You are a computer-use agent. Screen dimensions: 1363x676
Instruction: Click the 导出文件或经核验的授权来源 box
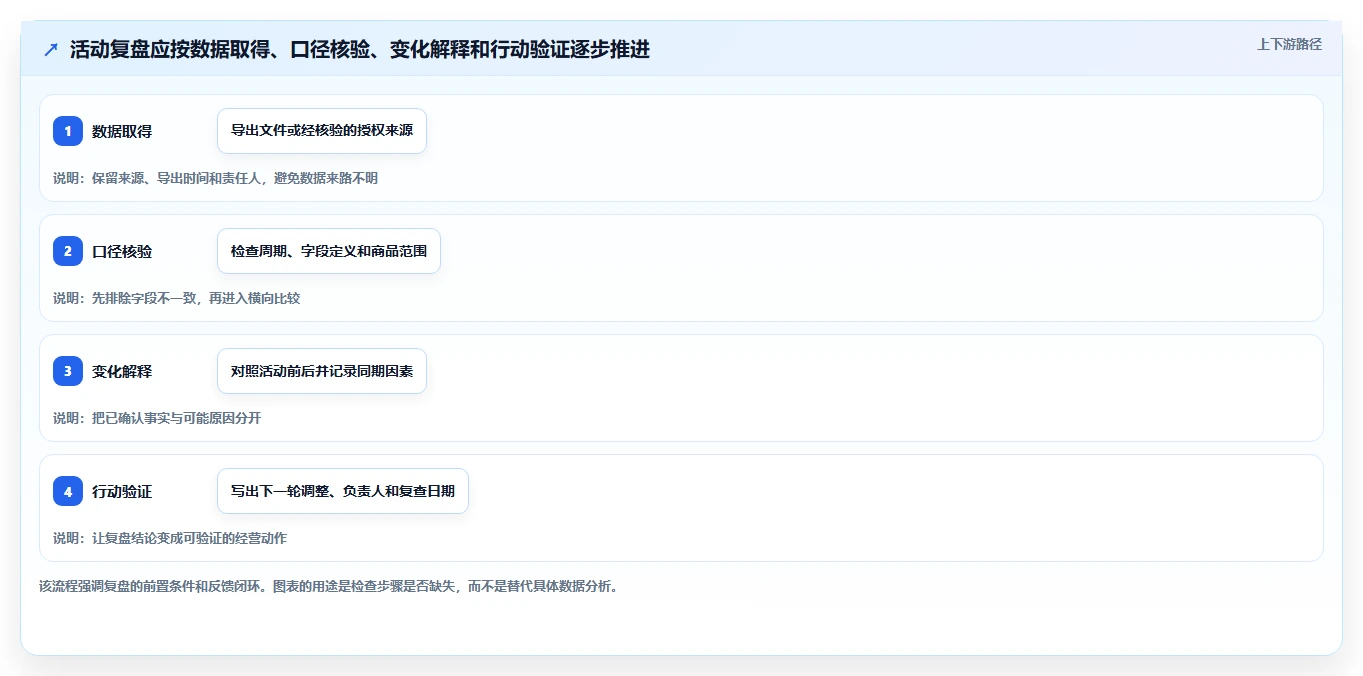click(322, 131)
